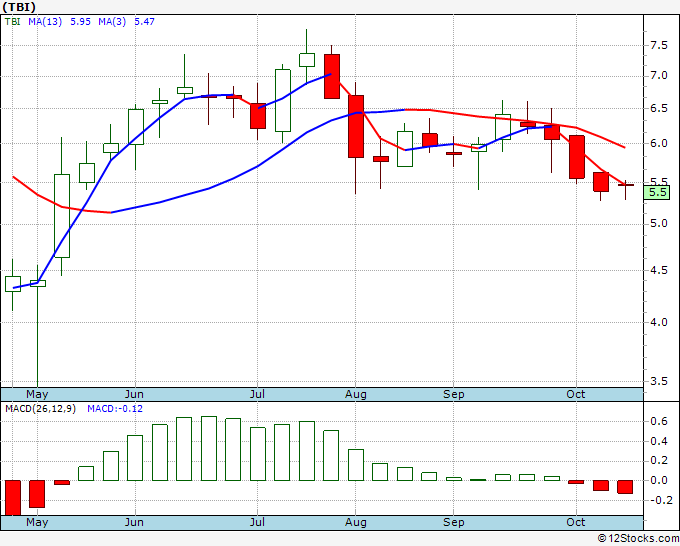Viewport: 680px width, 546px height.
Task: Select the Oct label on MACD axis
Action: coord(575,522)
